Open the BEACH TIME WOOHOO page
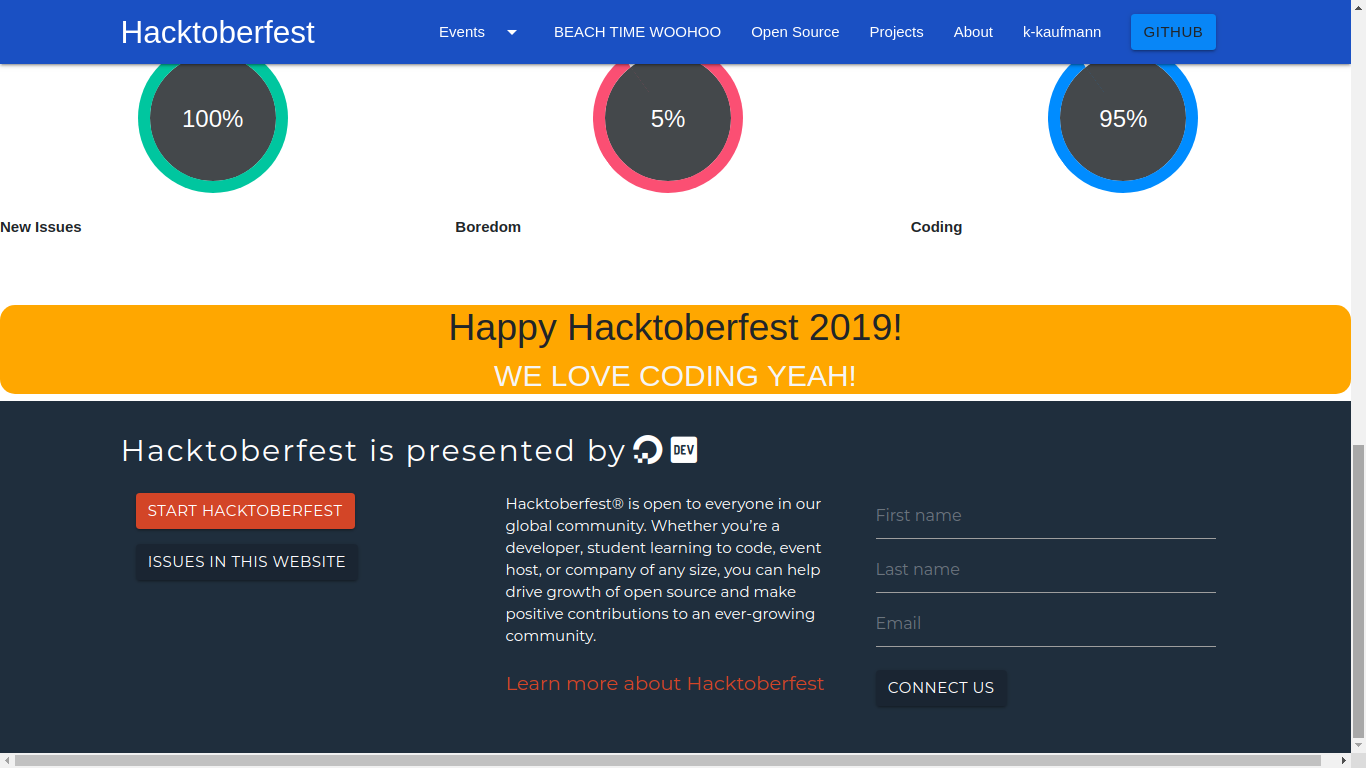 click(x=637, y=32)
